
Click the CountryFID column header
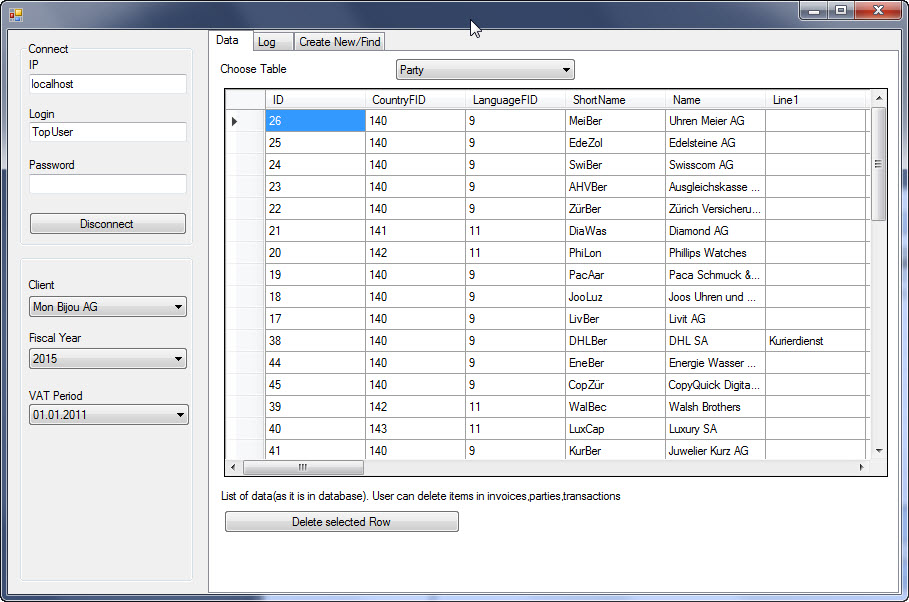click(414, 100)
